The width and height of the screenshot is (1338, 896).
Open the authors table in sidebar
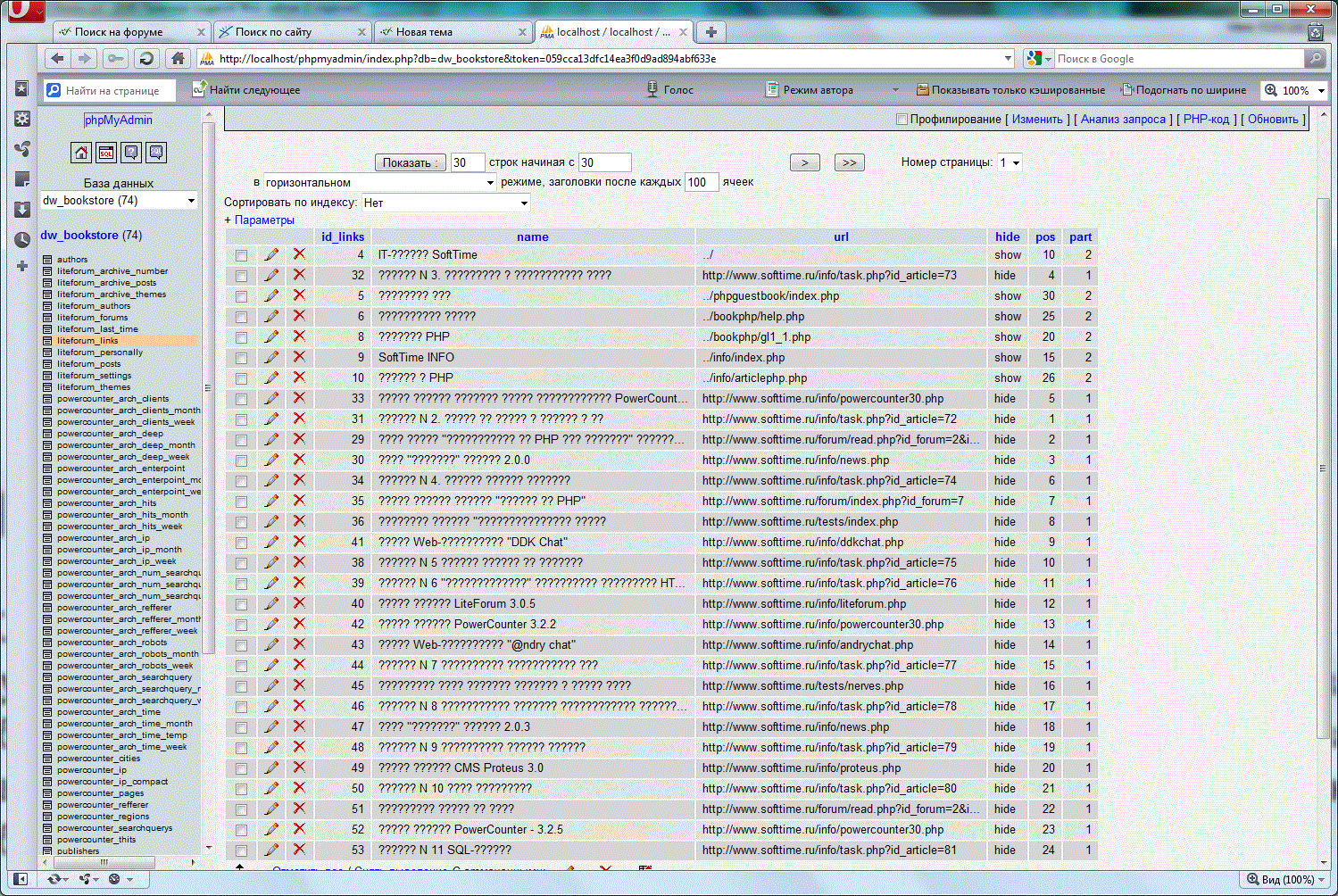pos(72,260)
